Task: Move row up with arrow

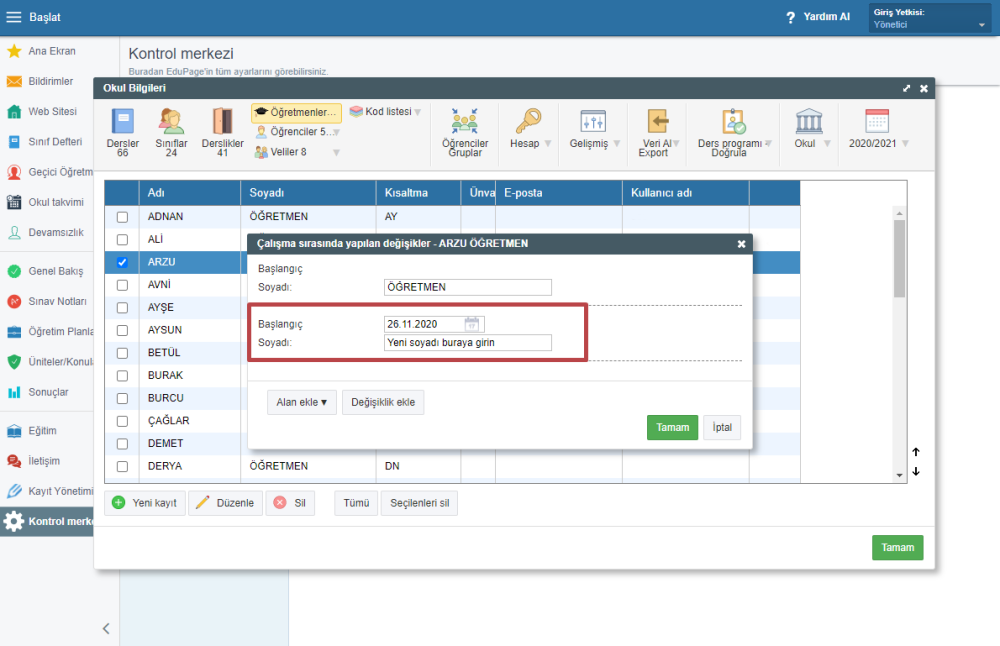Action: 916,452
